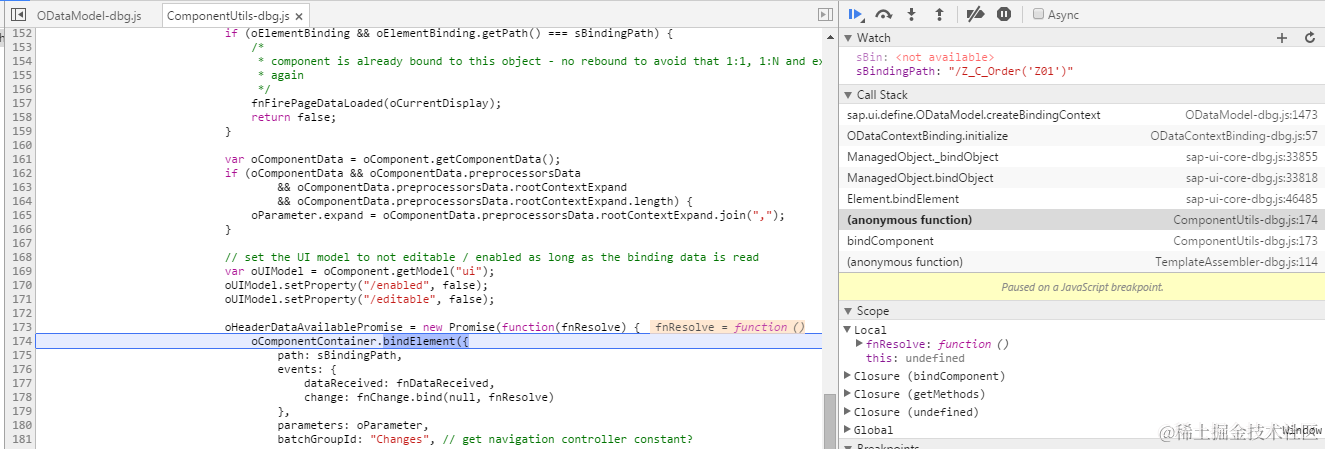Expand the fnResolve function entry

coord(860,344)
